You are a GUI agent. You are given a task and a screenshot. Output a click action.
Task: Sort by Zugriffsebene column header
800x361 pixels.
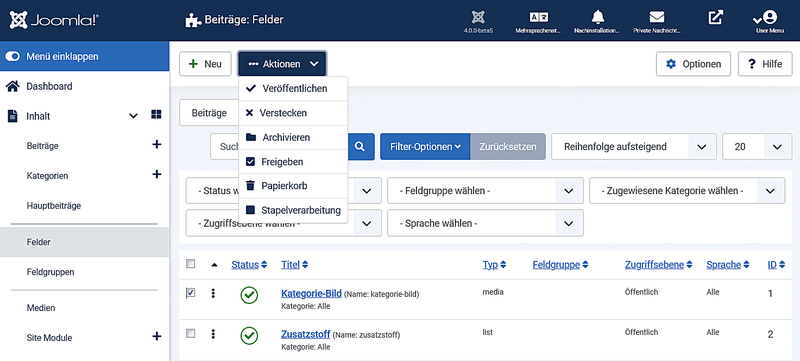(x=659, y=265)
